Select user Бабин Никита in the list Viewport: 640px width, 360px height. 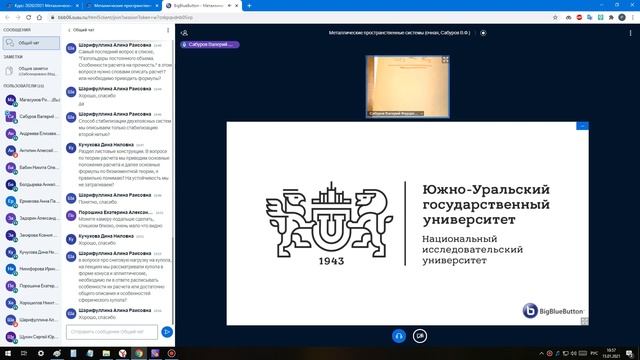(x=32, y=167)
